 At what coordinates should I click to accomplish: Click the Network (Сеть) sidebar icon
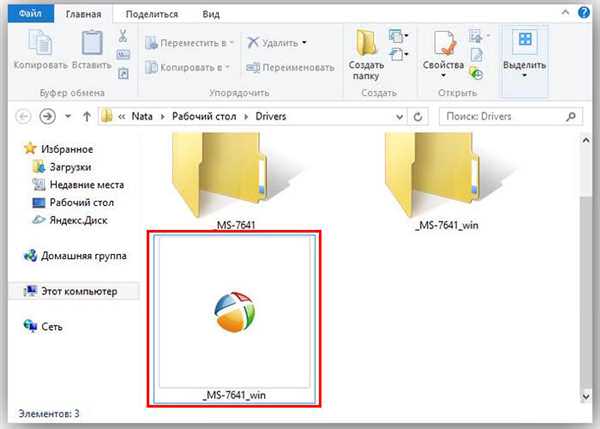[x=30, y=326]
